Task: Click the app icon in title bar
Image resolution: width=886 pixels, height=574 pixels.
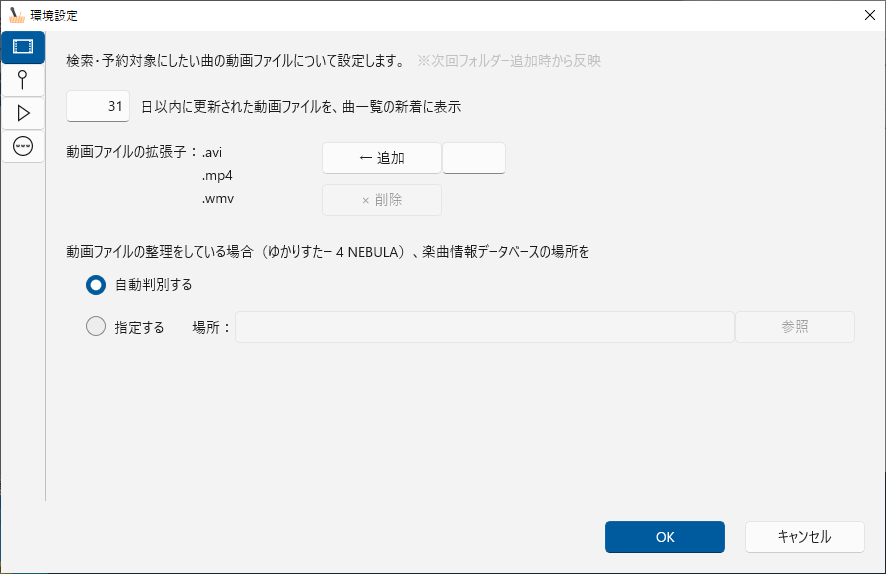Action: (17, 15)
